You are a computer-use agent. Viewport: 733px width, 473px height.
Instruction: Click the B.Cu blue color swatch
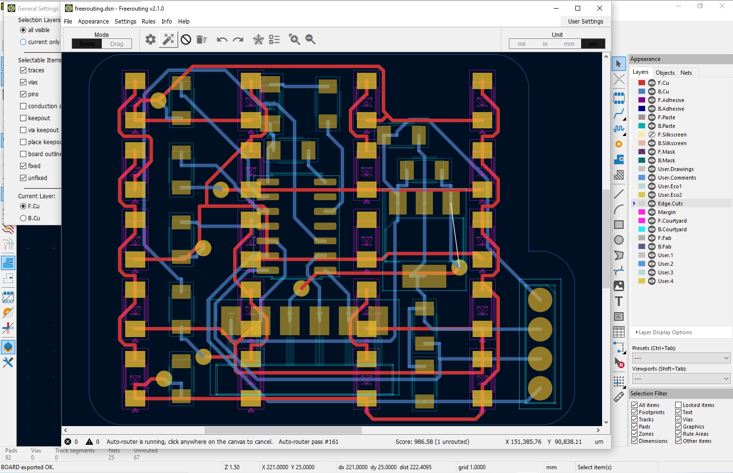point(642,92)
